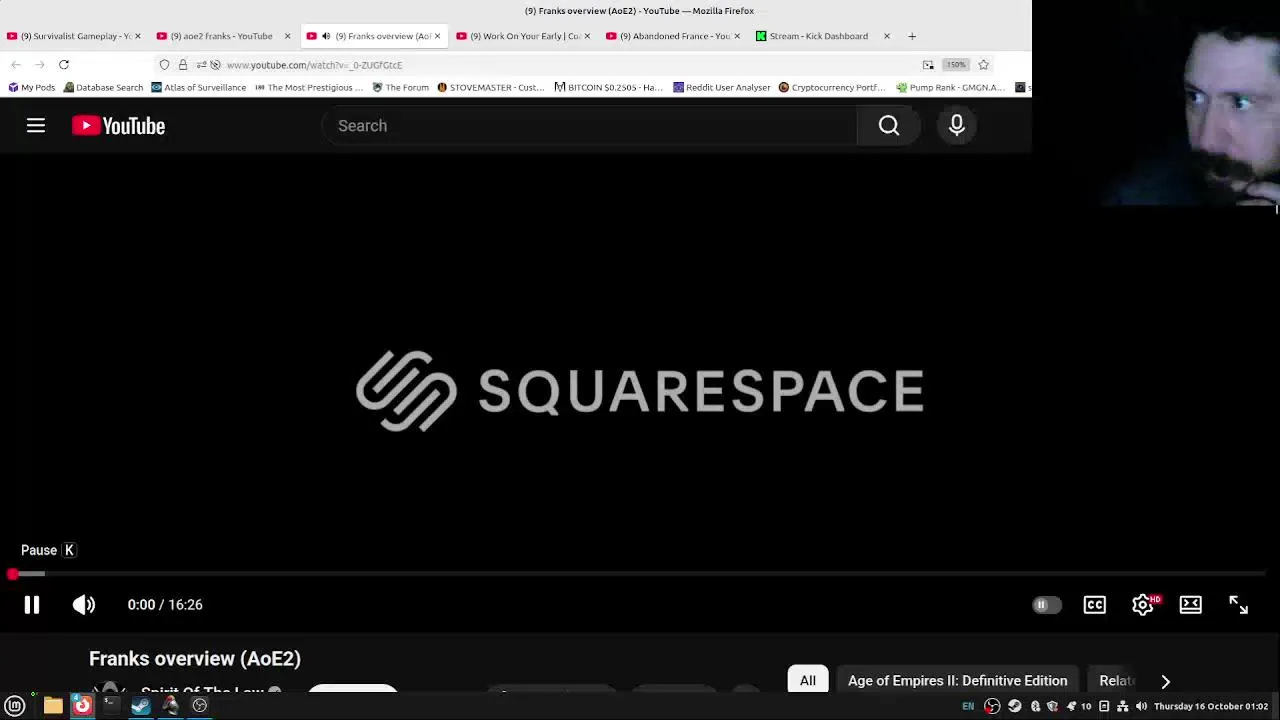
Task: Open the terminal from taskbar
Action: [111, 705]
